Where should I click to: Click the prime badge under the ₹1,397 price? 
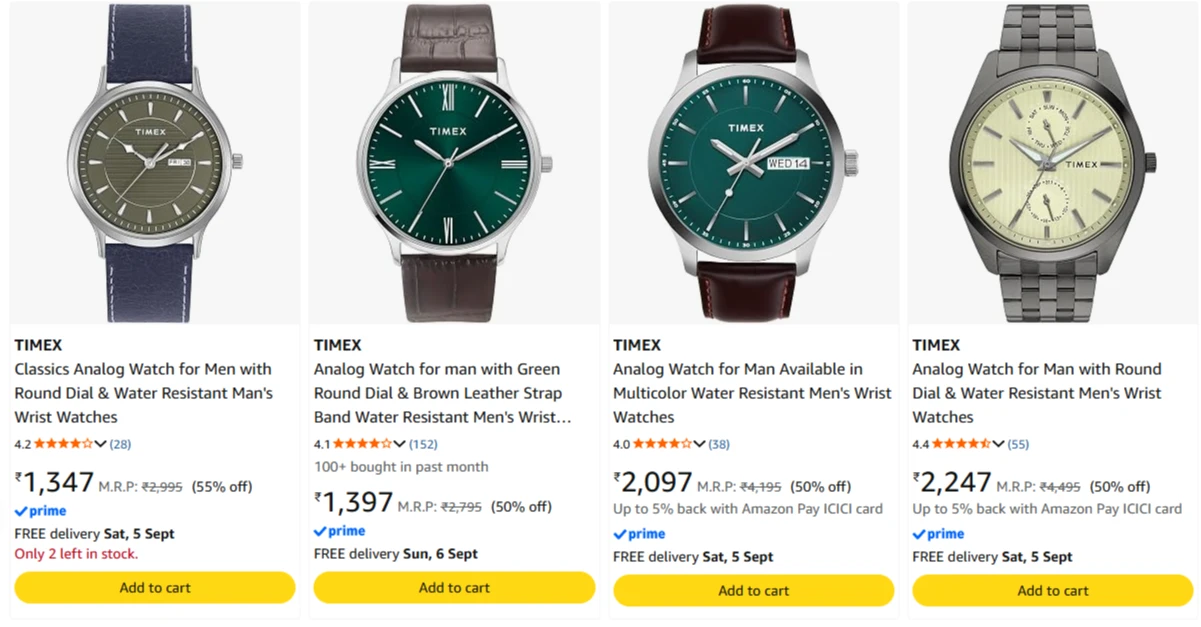pos(340,531)
